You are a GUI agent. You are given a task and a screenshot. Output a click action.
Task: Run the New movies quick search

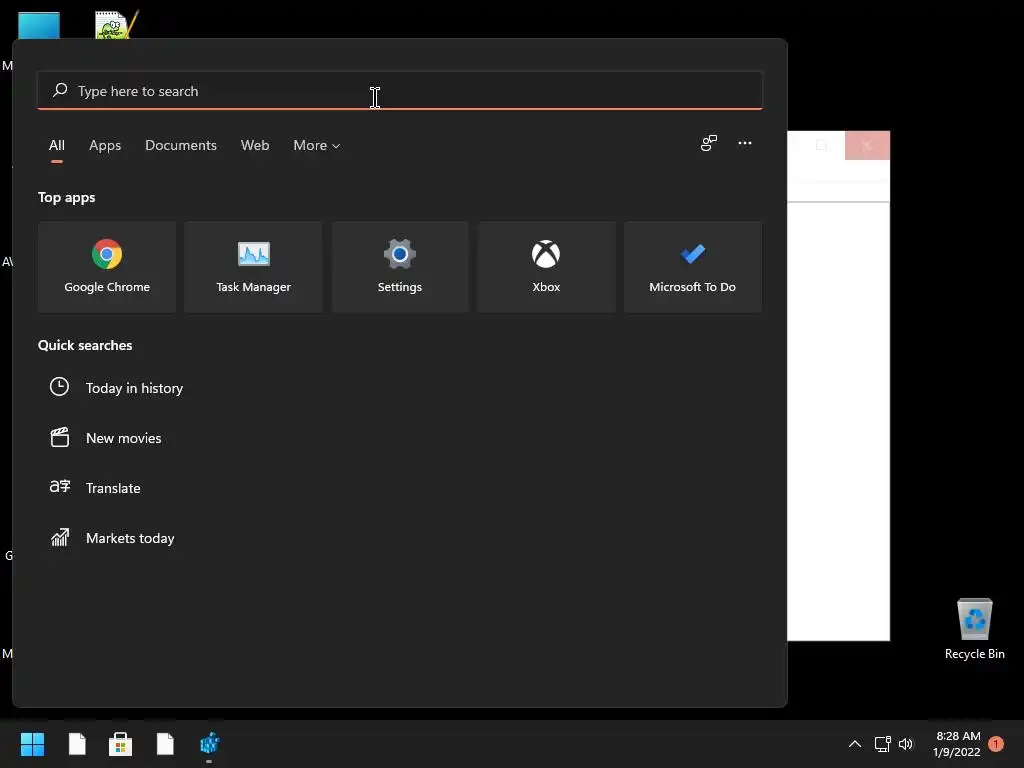click(x=123, y=438)
